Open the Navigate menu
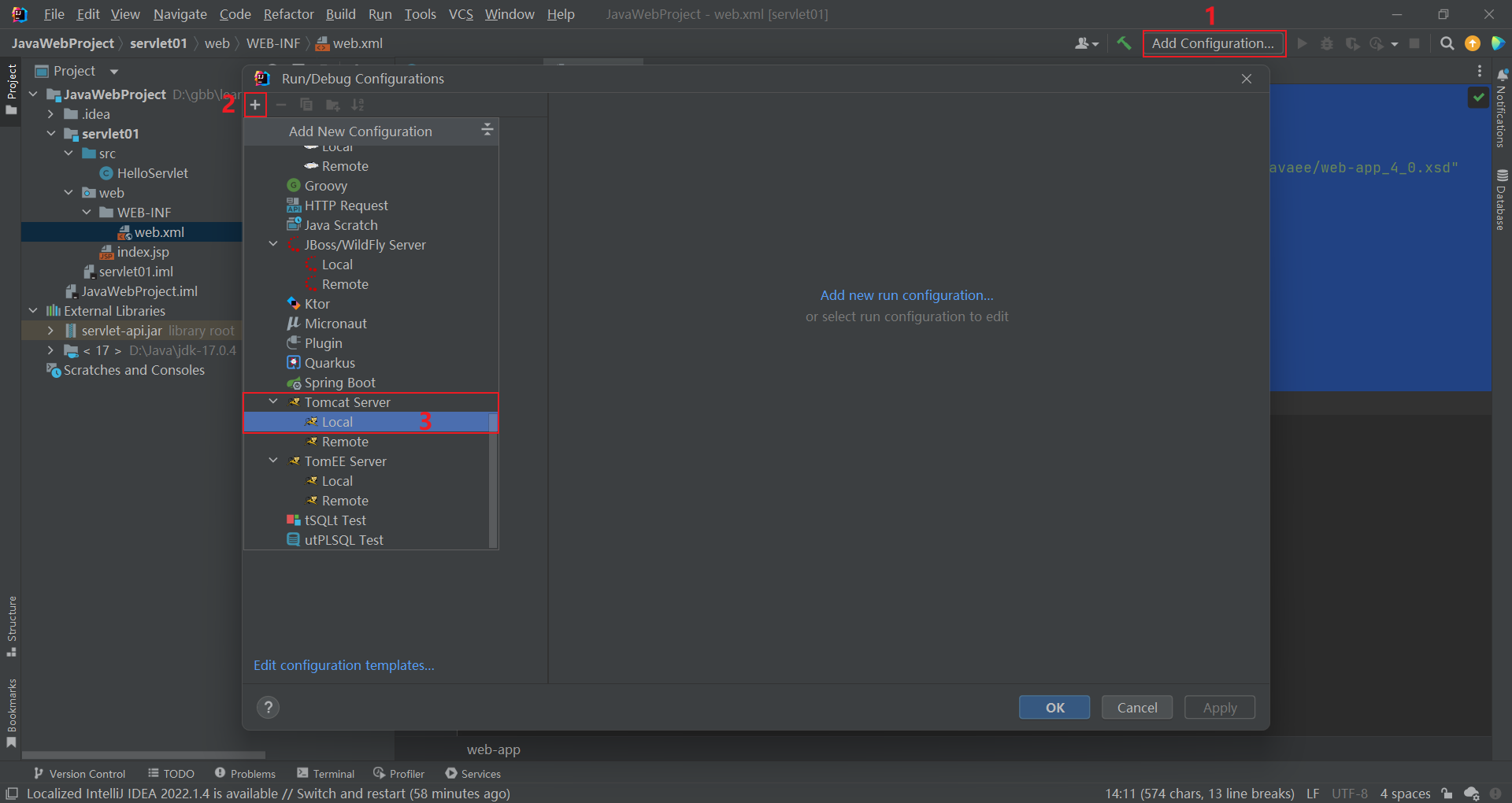 pos(180,14)
